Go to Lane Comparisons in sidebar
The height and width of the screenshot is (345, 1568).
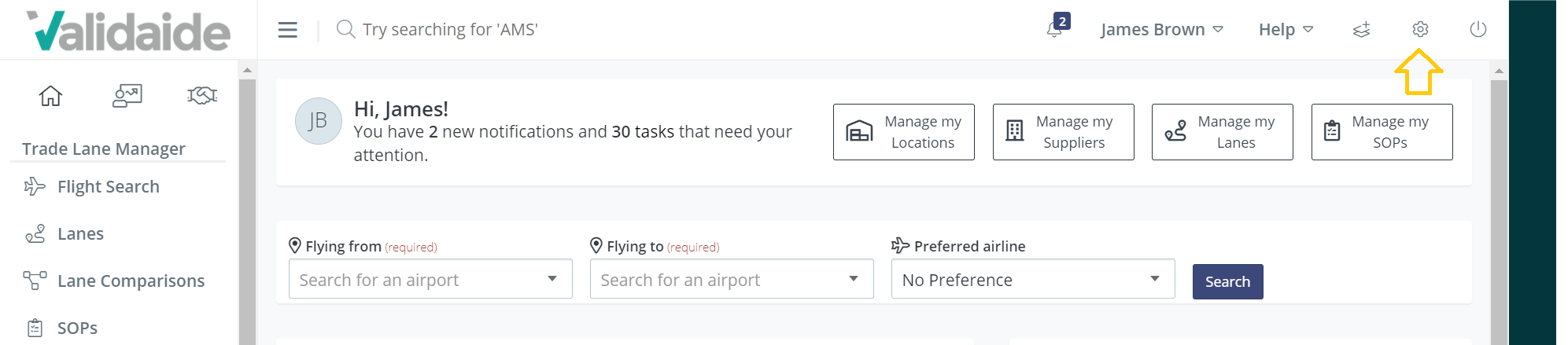[x=131, y=281]
